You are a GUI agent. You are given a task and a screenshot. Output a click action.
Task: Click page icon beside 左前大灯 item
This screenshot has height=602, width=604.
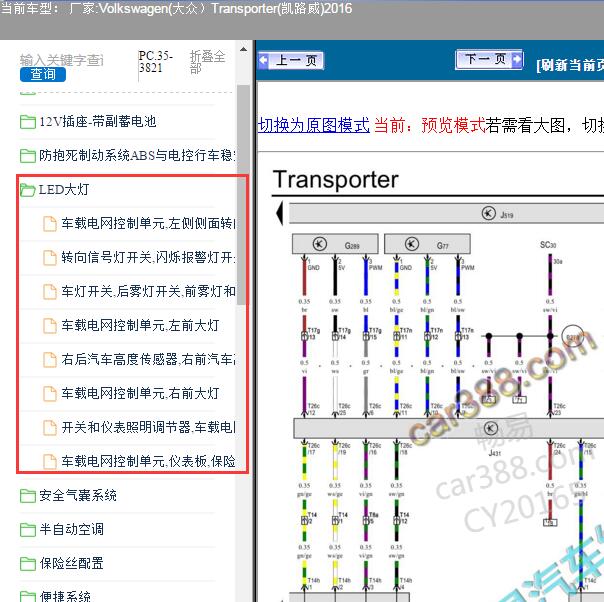[x=50, y=325]
